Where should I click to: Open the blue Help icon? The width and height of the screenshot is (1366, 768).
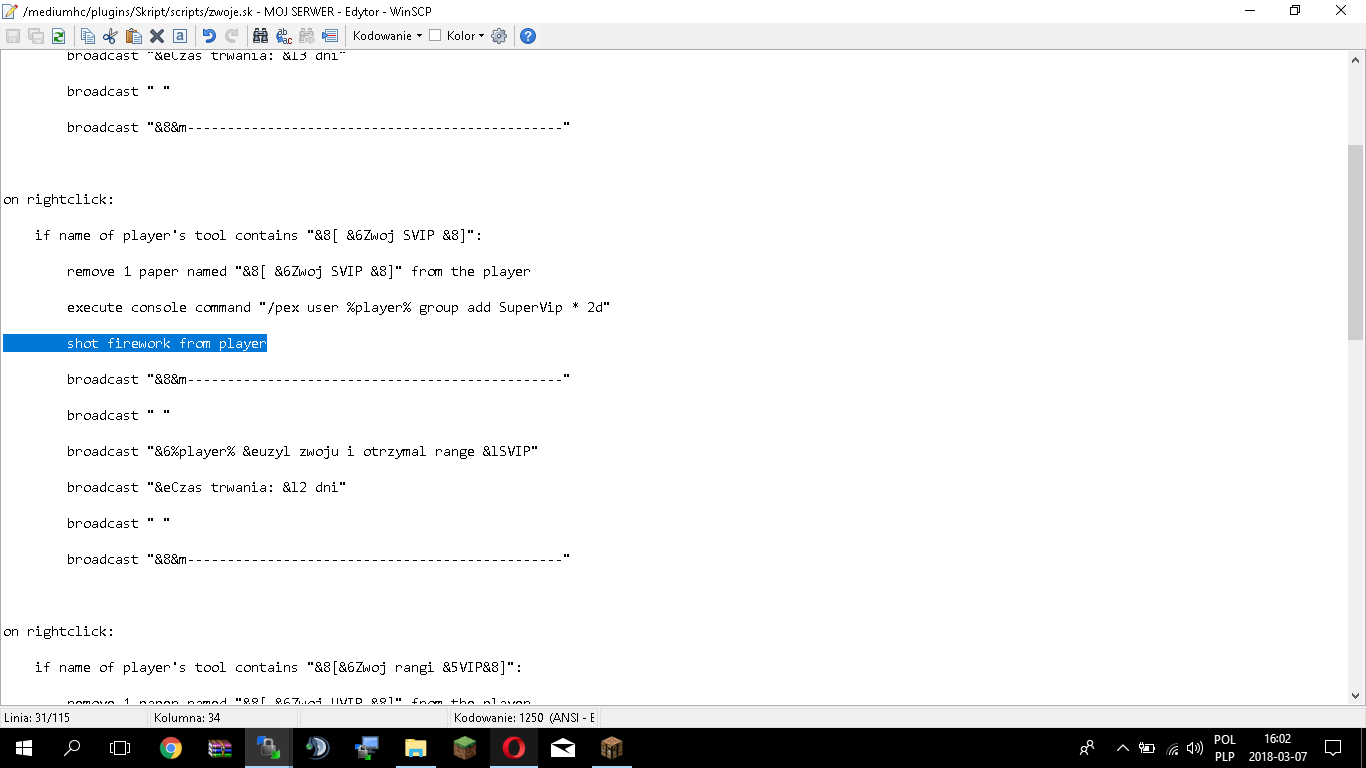click(528, 36)
